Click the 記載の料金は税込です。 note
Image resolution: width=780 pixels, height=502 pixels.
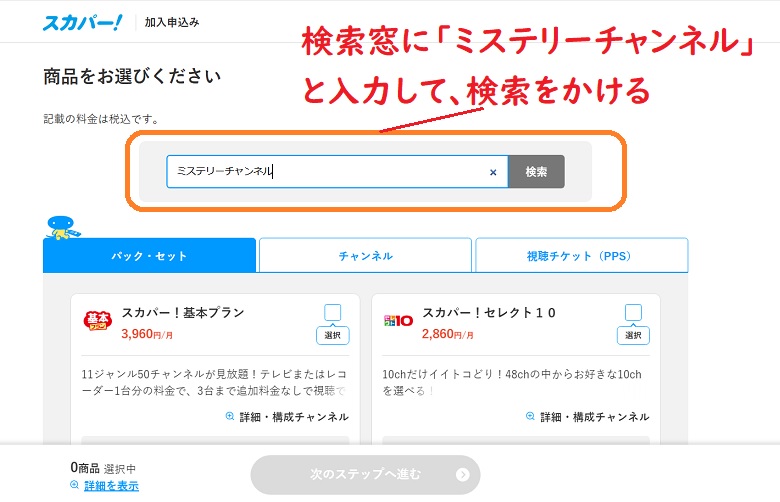(101, 119)
